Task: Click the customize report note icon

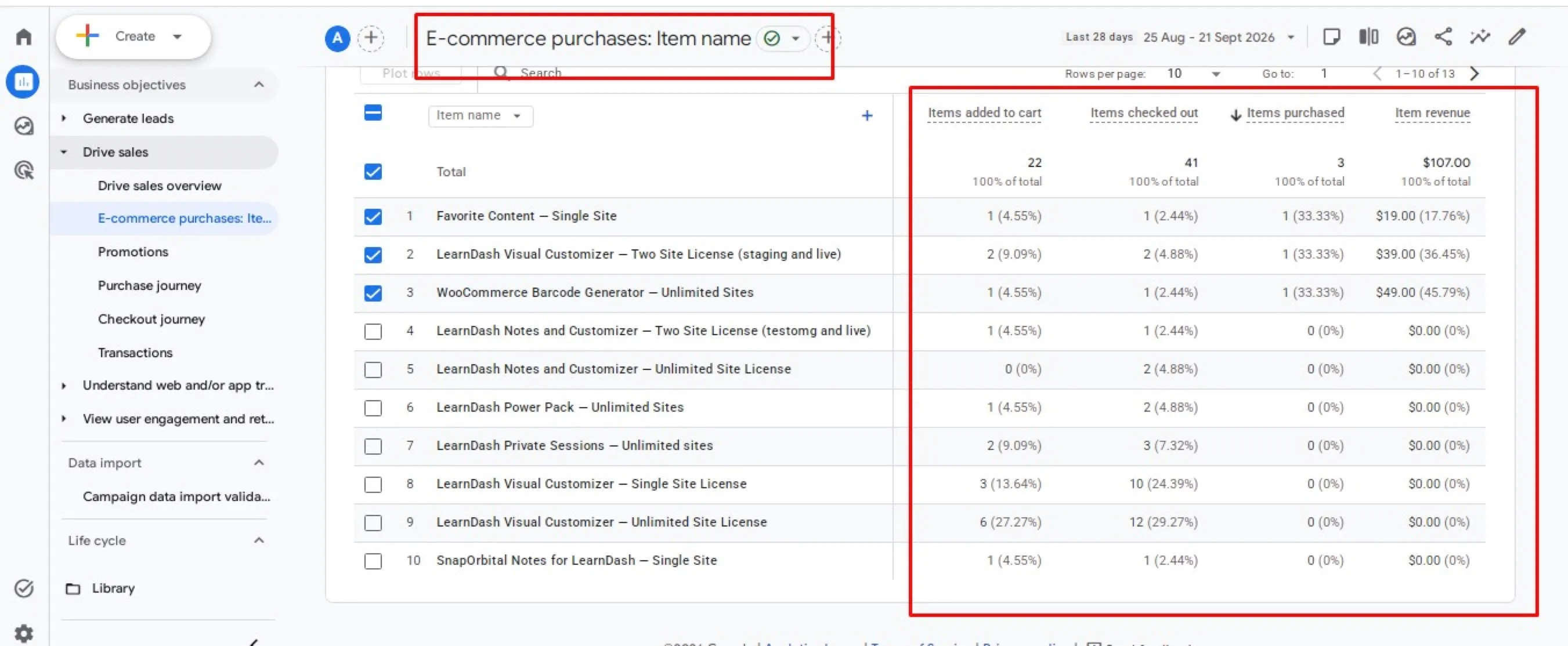Action: click(1331, 37)
